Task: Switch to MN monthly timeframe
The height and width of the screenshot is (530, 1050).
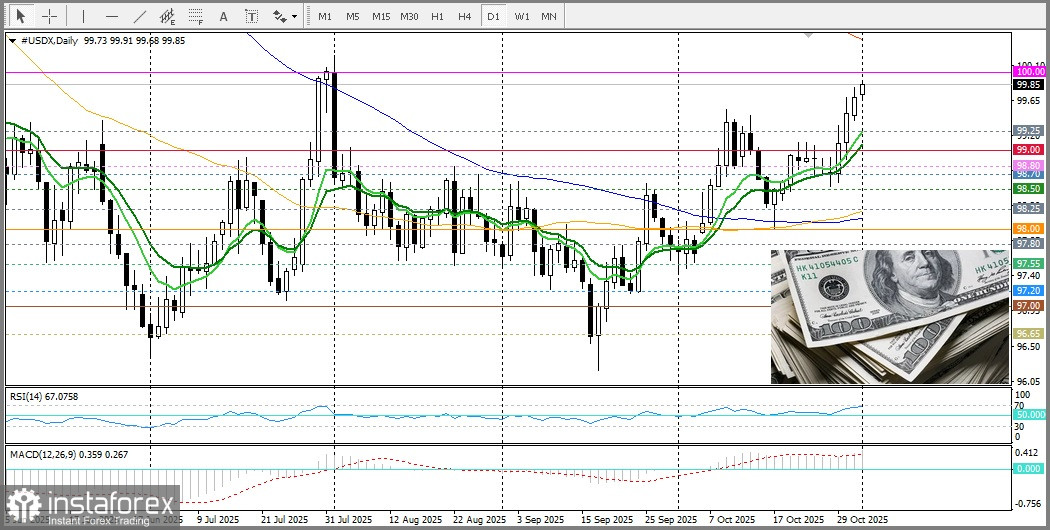Action: point(548,16)
